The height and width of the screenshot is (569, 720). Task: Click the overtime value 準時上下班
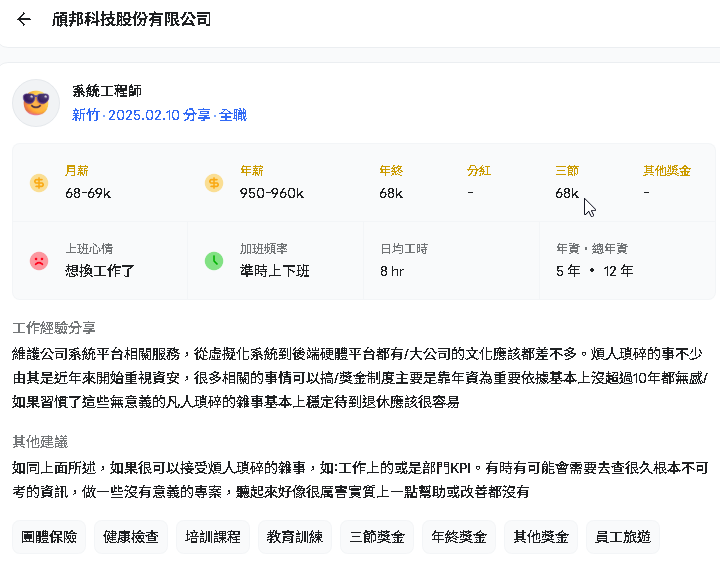pos(275,271)
